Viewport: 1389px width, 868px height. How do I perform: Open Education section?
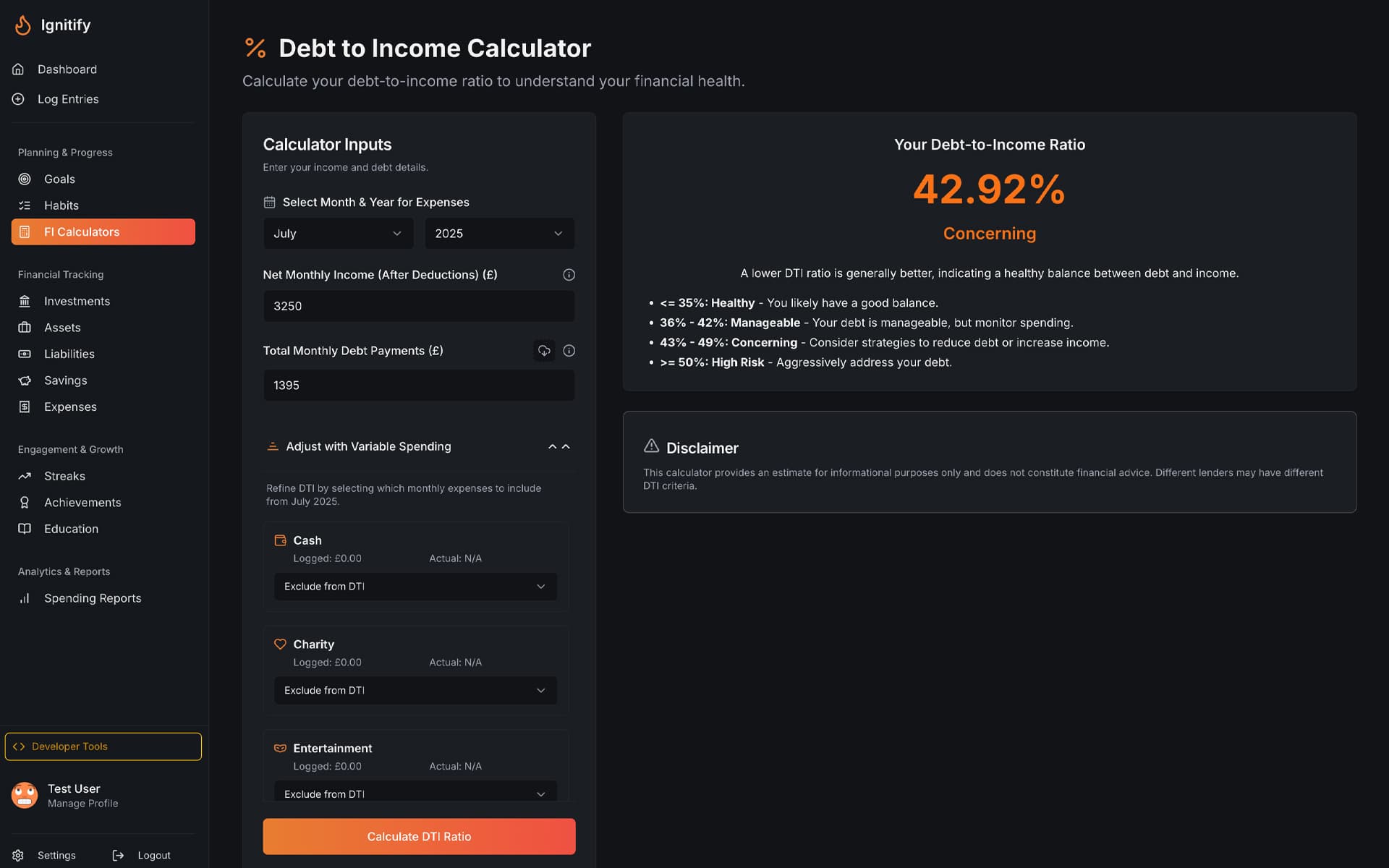[103, 529]
